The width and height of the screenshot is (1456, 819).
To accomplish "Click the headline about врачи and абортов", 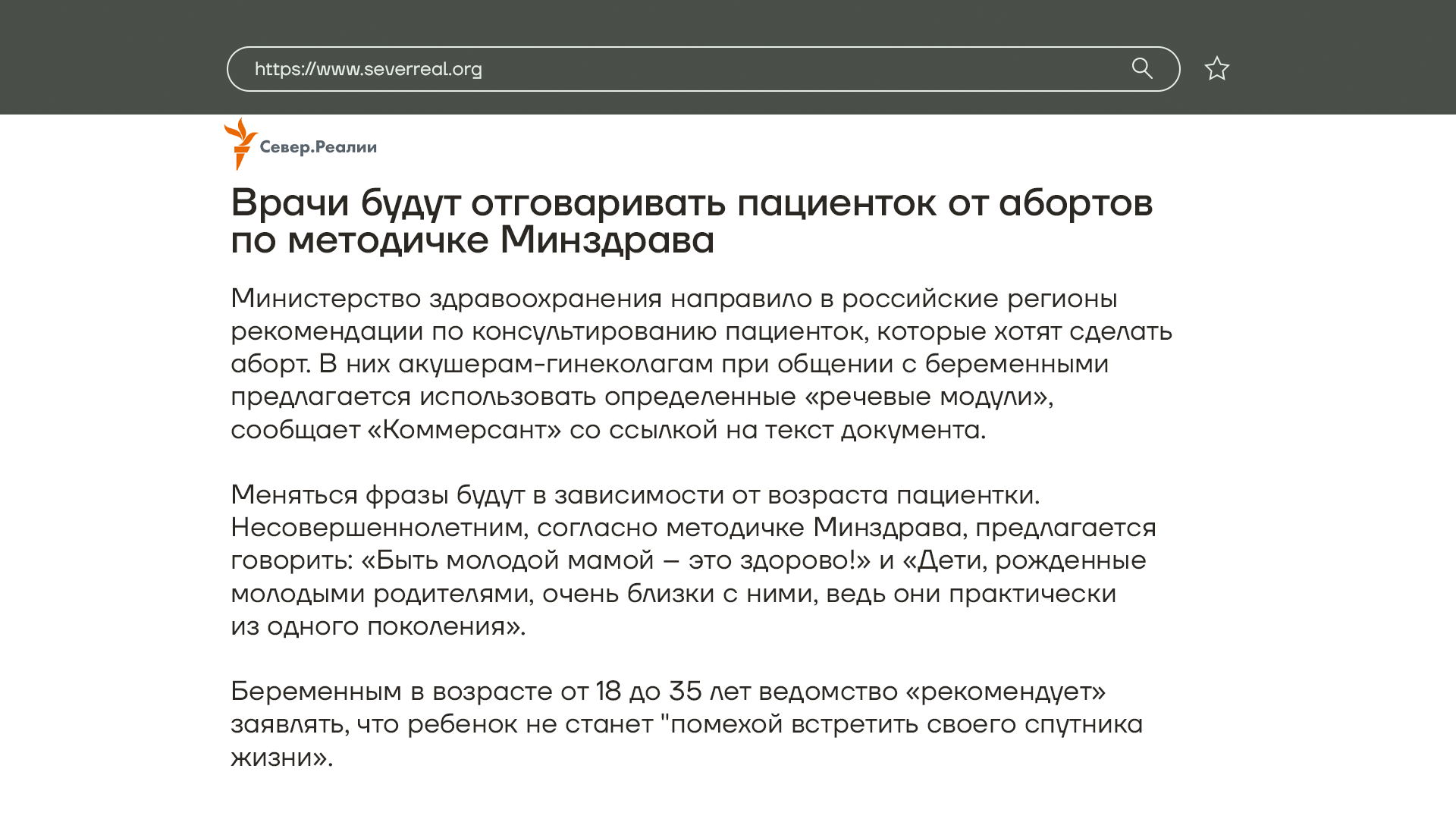I will pos(691,203).
